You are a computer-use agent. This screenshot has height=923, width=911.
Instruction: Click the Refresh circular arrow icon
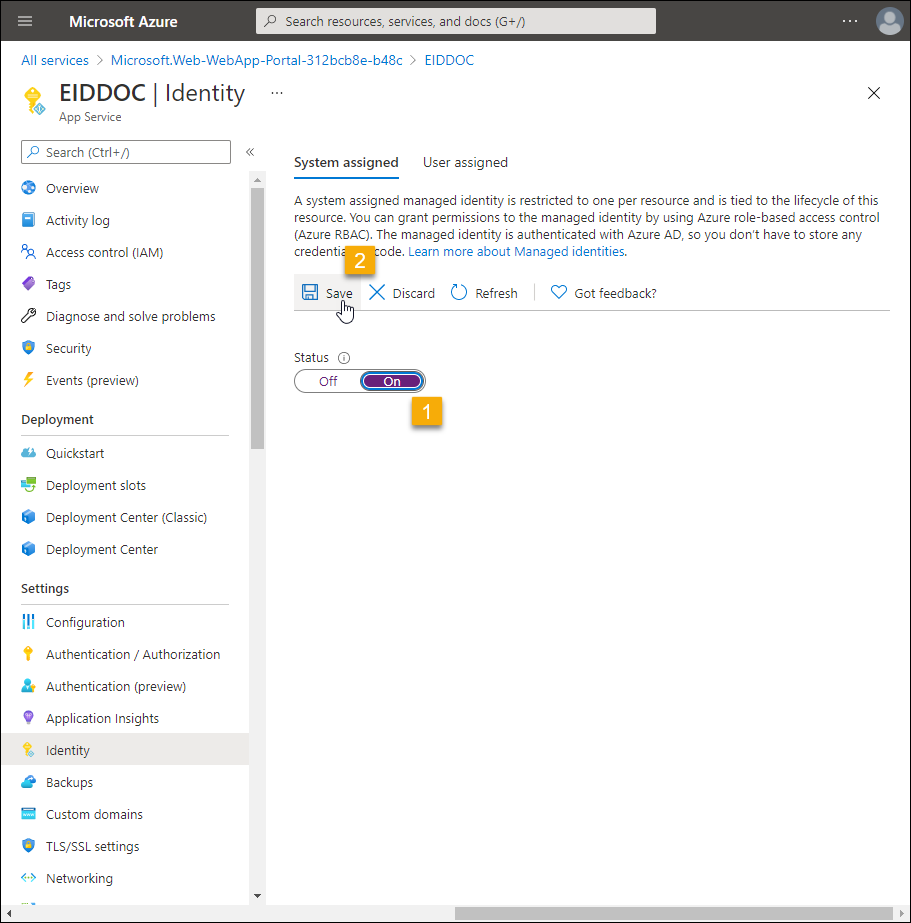[x=459, y=292]
